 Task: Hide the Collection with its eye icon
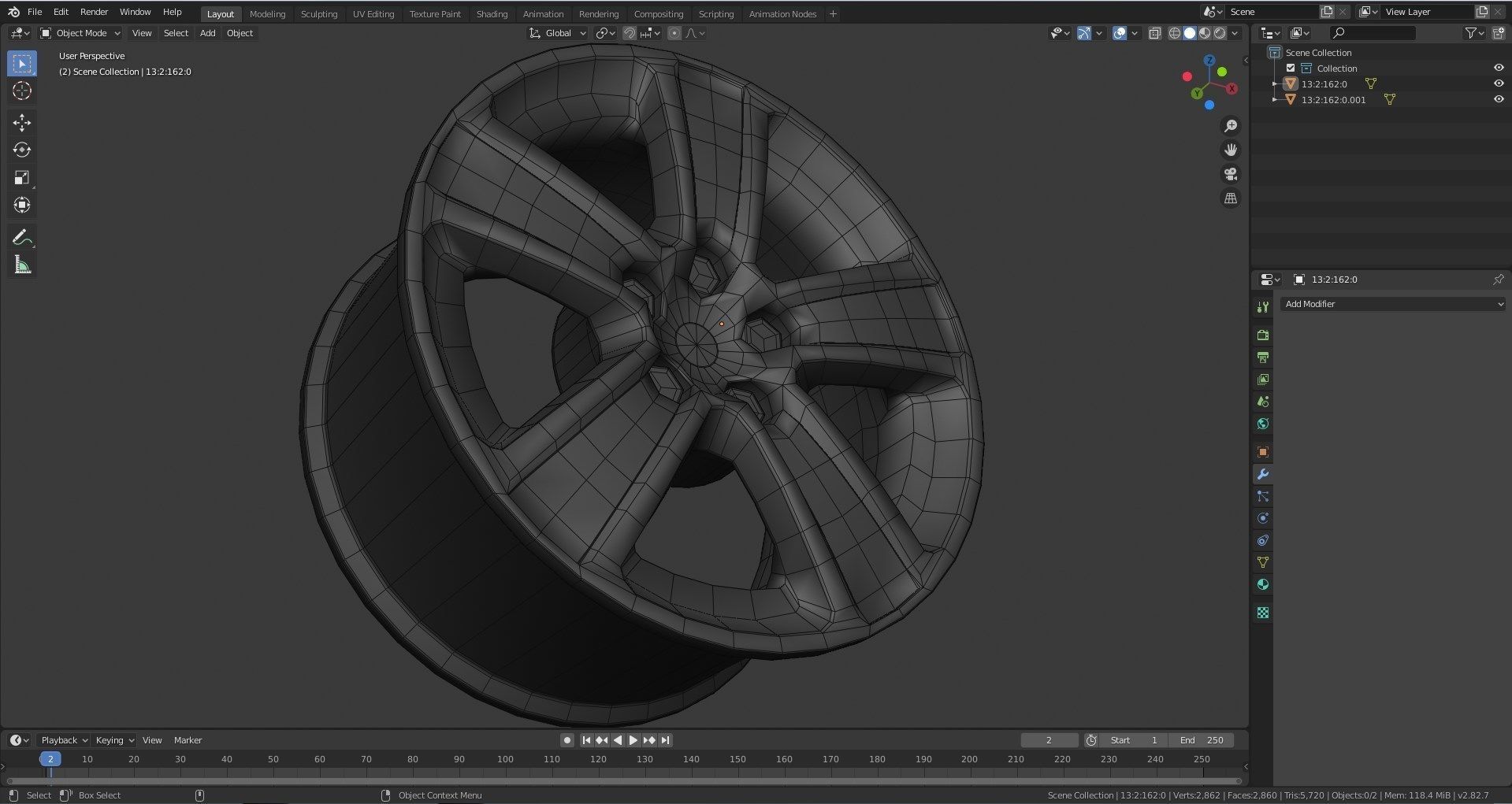point(1499,68)
